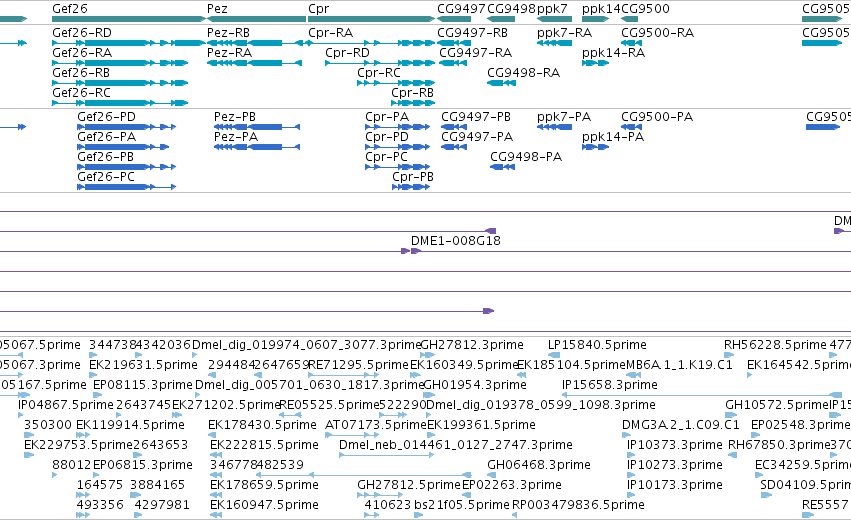Click the IP04867.5prime EST label
The height and width of the screenshot is (520, 851).
pos(66,405)
